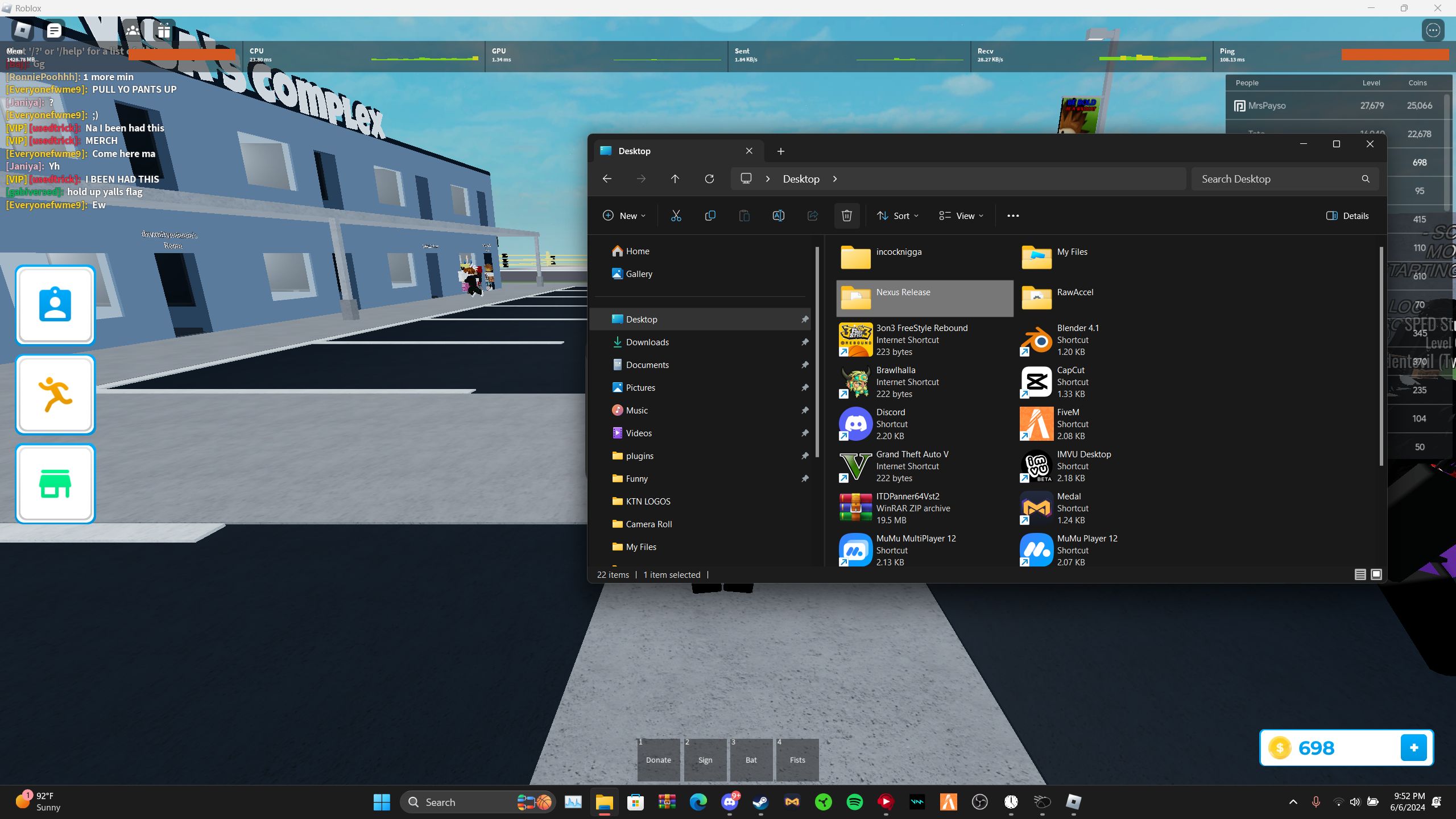The height and width of the screenshot is (819, 1456).
Task: Expand the New item dropdown
Action: (624, 216)
